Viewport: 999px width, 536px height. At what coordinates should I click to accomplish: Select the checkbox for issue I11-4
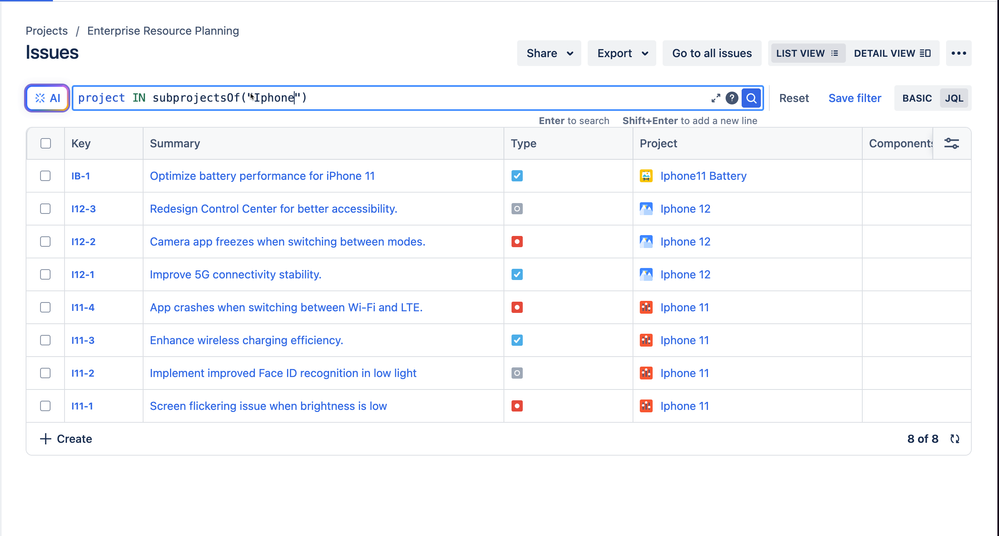(45, 307)
